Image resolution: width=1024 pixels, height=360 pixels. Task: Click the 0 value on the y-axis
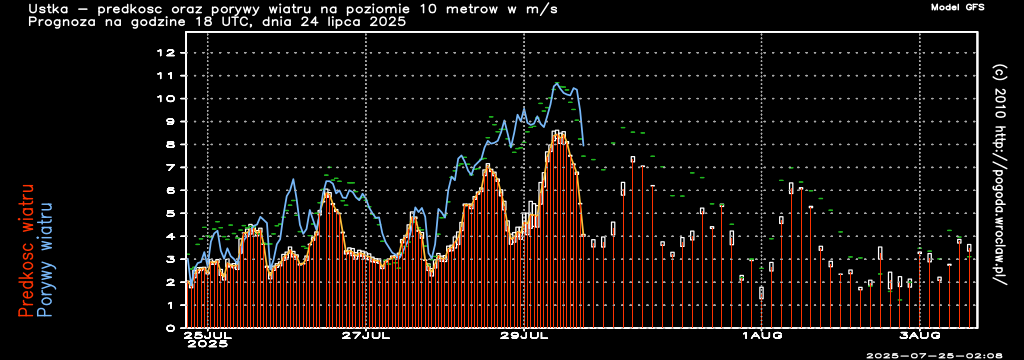point(172,329)
